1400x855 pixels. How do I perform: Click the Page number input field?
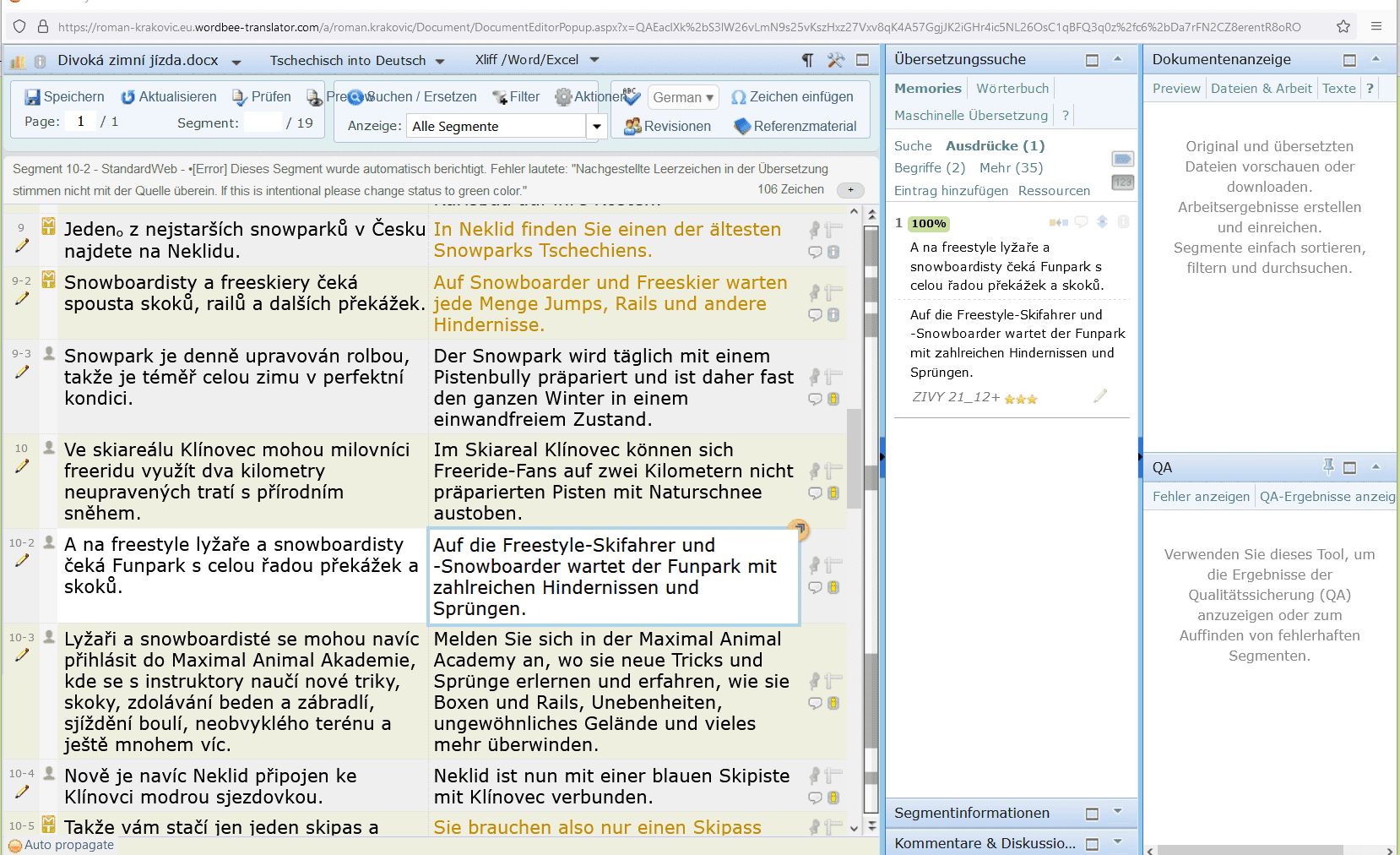[x=81, y=122]
